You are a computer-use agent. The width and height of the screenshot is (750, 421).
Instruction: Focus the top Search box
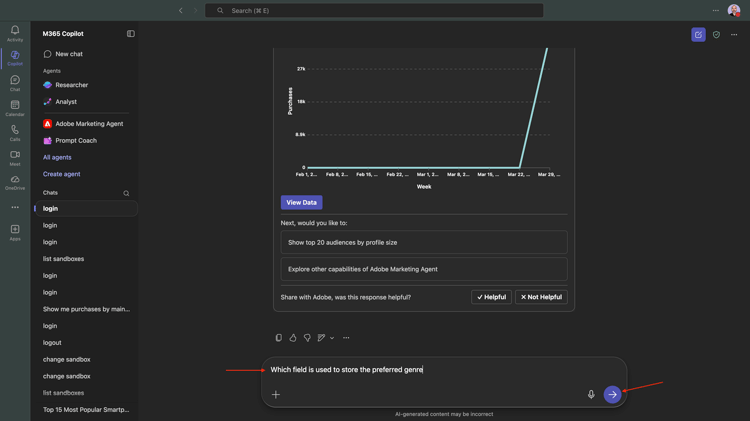point(374,11)
